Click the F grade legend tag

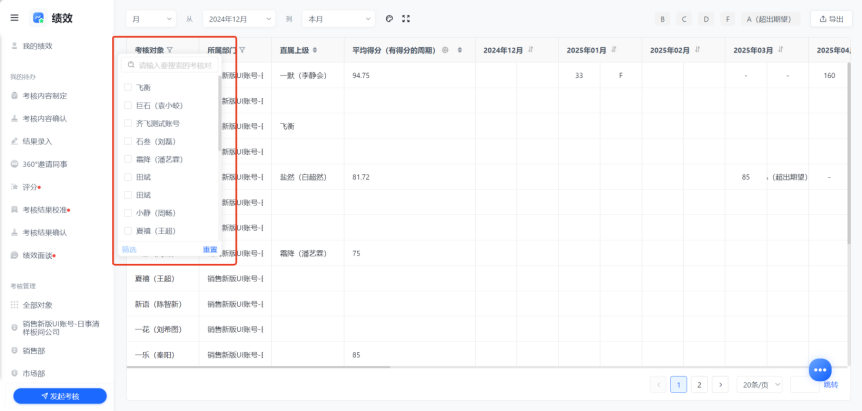pyautogui.click(x=727, y=19)
